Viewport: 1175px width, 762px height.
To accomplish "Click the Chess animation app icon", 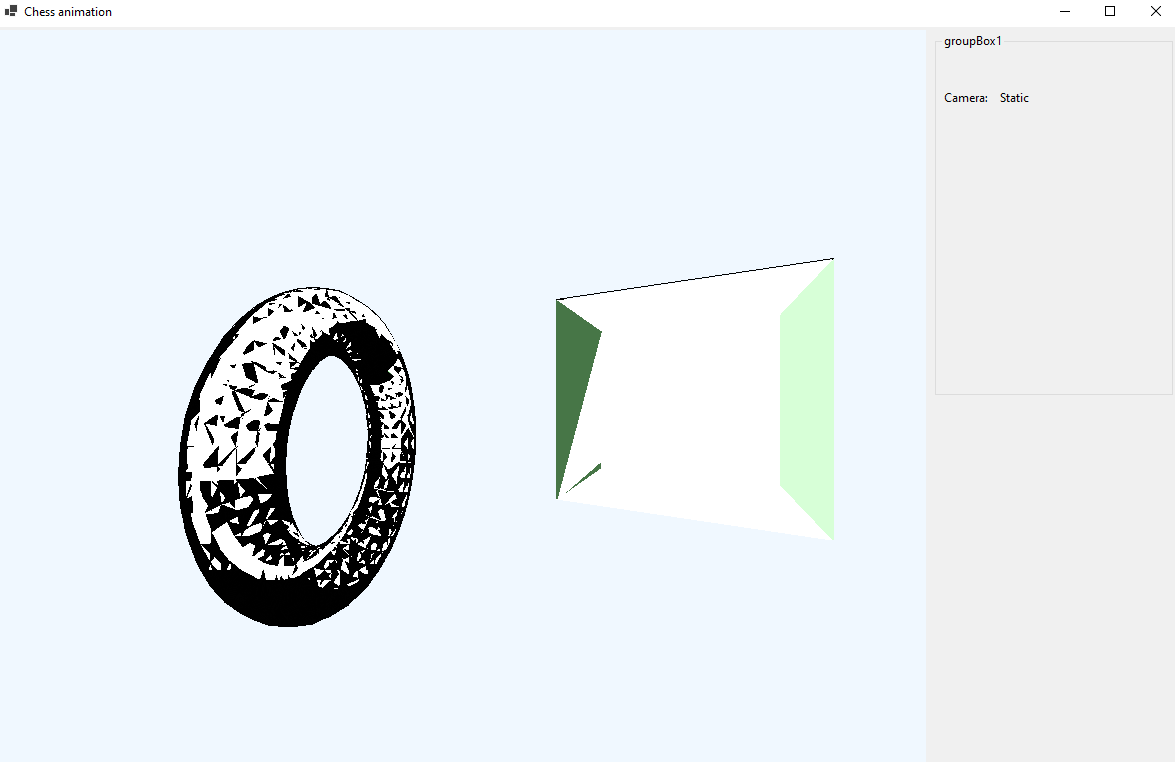I will 11,11.
